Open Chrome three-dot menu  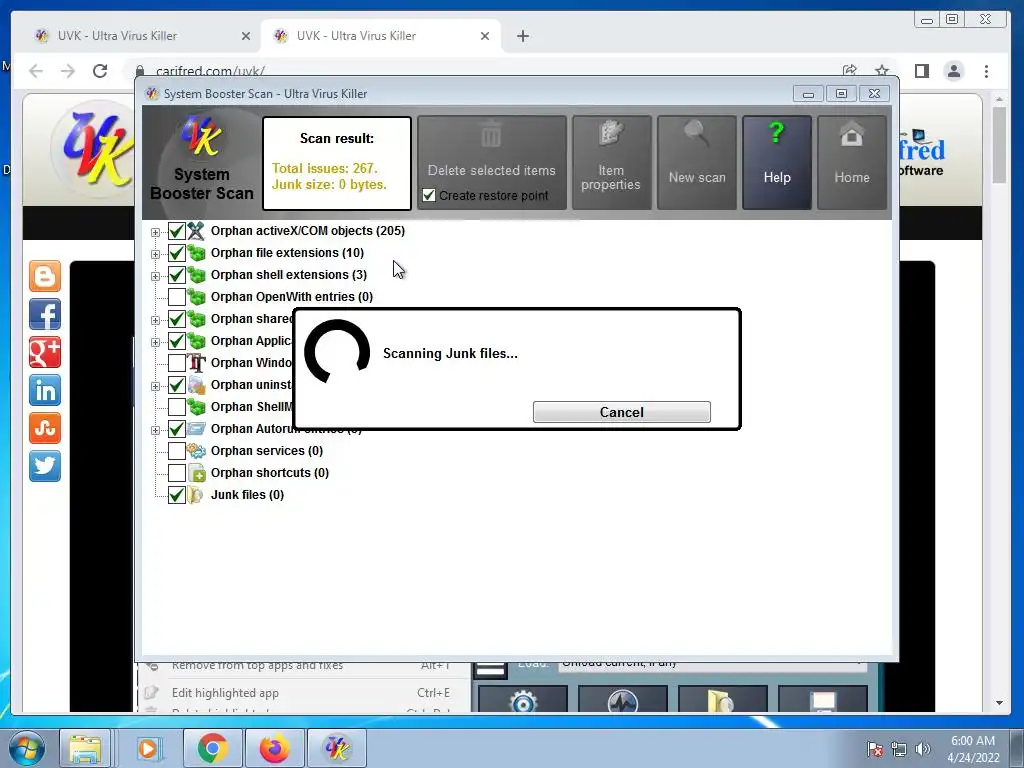(986, 71)
